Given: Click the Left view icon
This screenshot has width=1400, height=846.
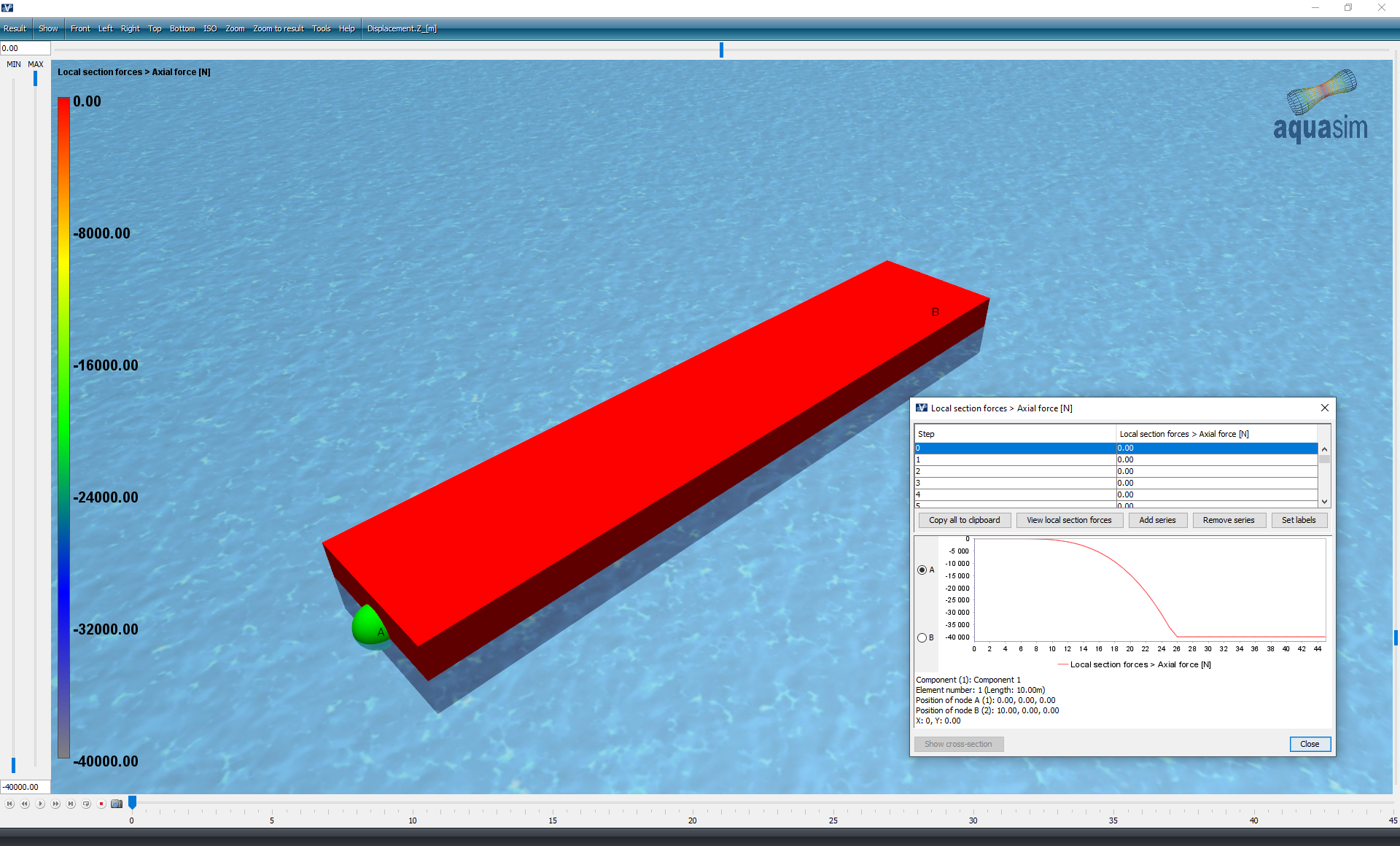Looking at the screenshot, I should [105, 28].
